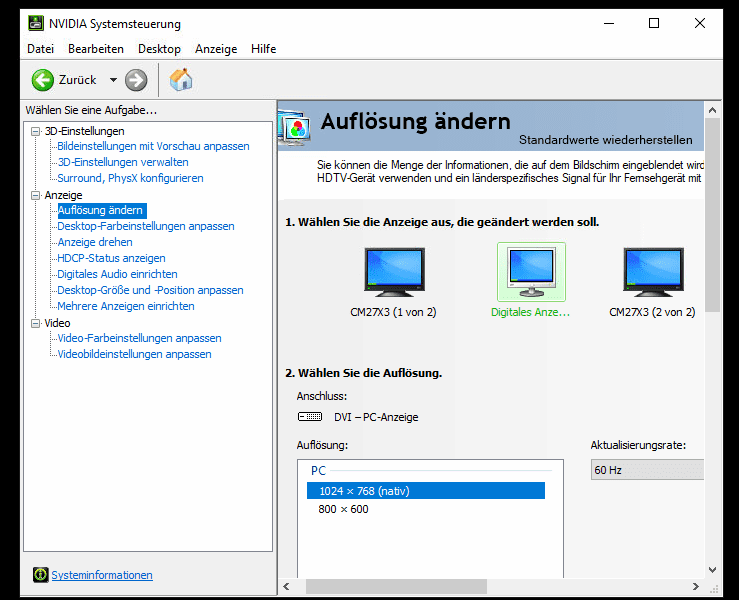
Task: Maximize the NVIDIA Systemsteuerung window
Action: pos(654,23)
